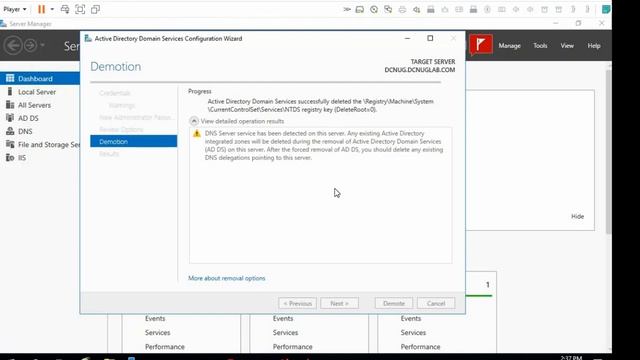Screen dimensions: 640x360
Task: Click the Server Manager forward arrow
Action: pos(30,45)
